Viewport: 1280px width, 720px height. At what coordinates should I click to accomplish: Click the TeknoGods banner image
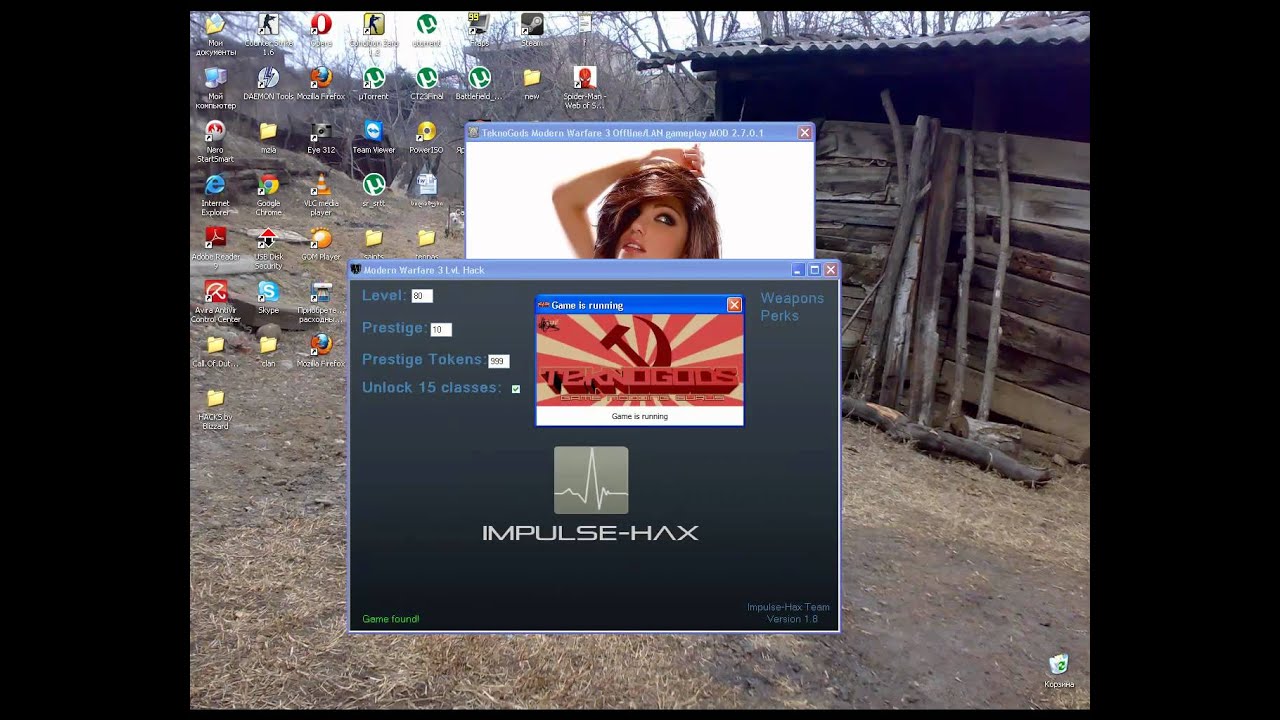[640, 360]
